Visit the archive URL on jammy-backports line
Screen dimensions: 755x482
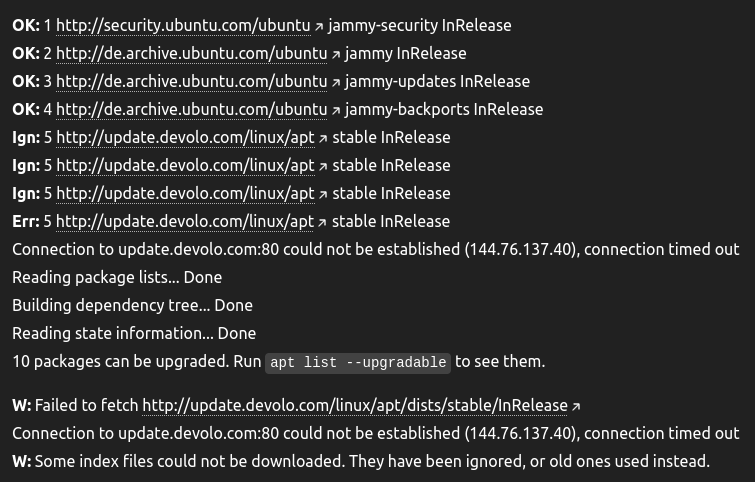pos(192,109)
